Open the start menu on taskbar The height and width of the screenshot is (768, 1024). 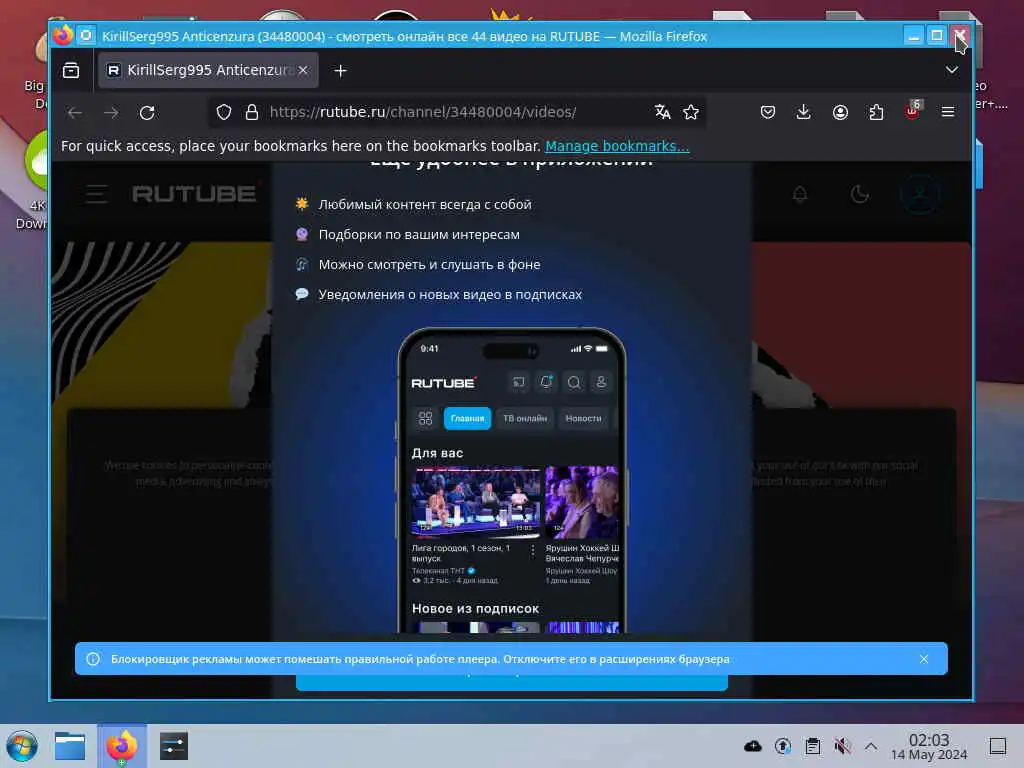(22, 746)
